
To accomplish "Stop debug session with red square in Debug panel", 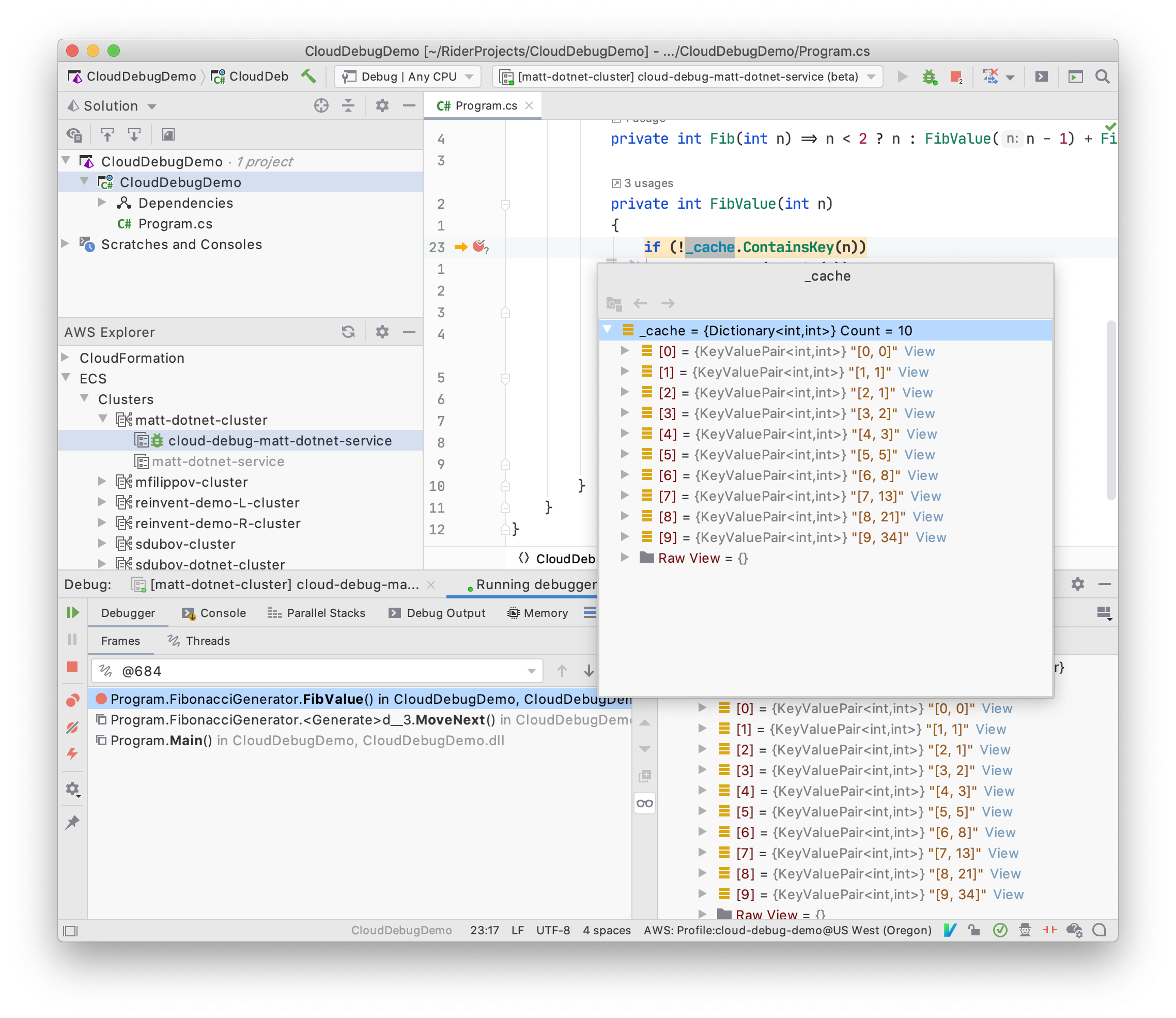I will [72, 667].
